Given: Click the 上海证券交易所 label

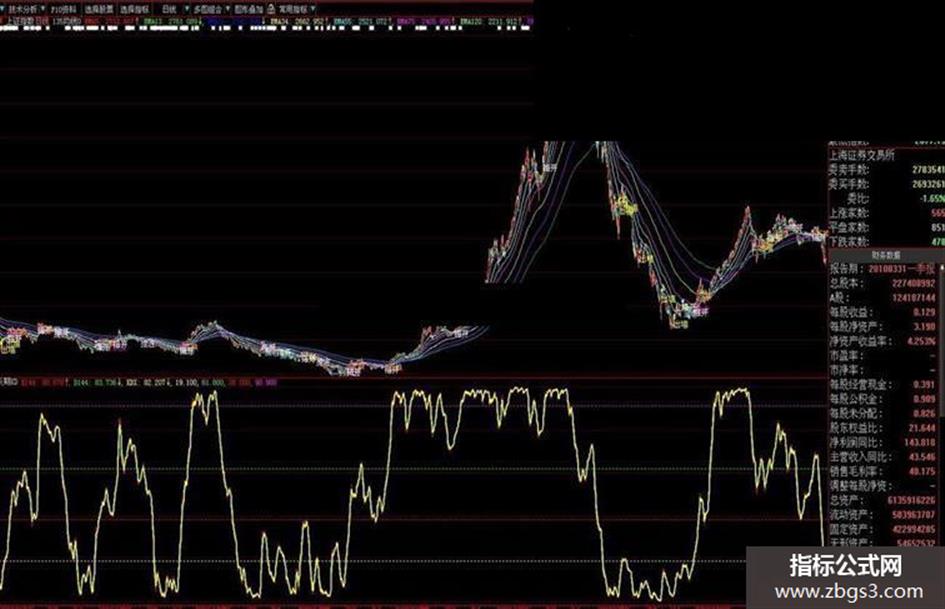Looking at the screenshot, I should click(x=862, y=155).
